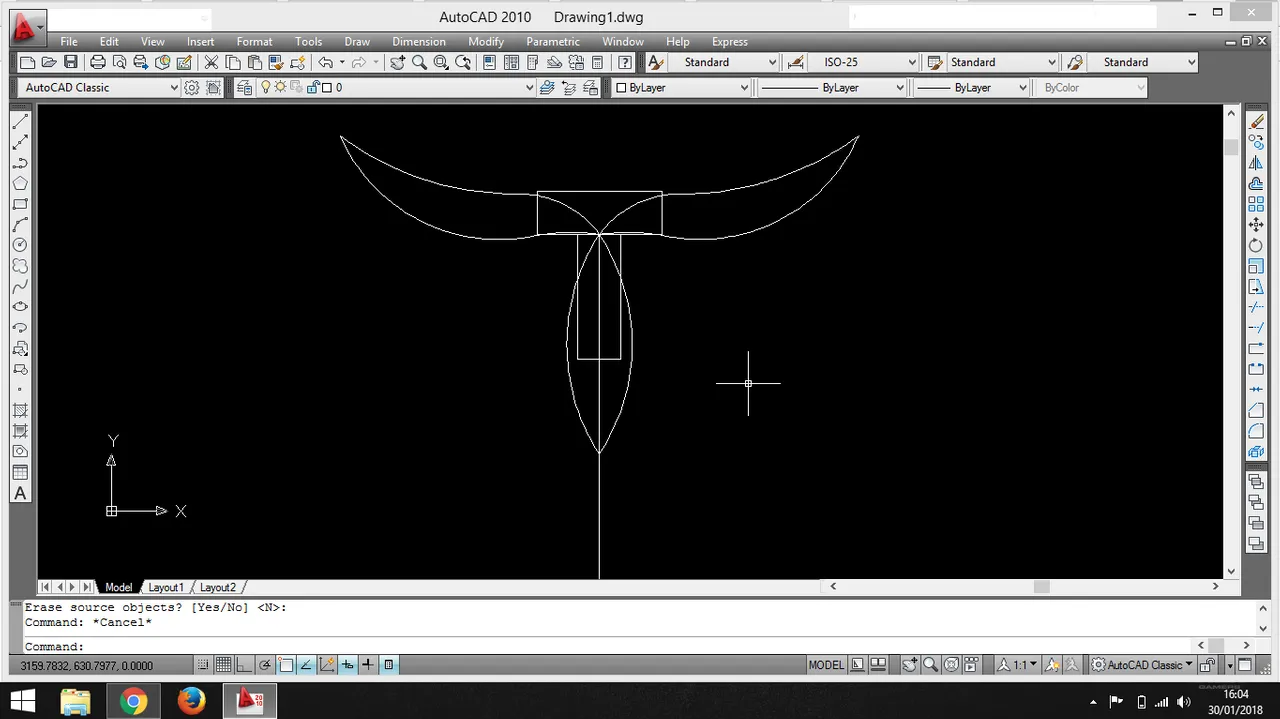Click the New drawing icon
This screenshot has width=1280, height=719.
(x=27, y=62)
